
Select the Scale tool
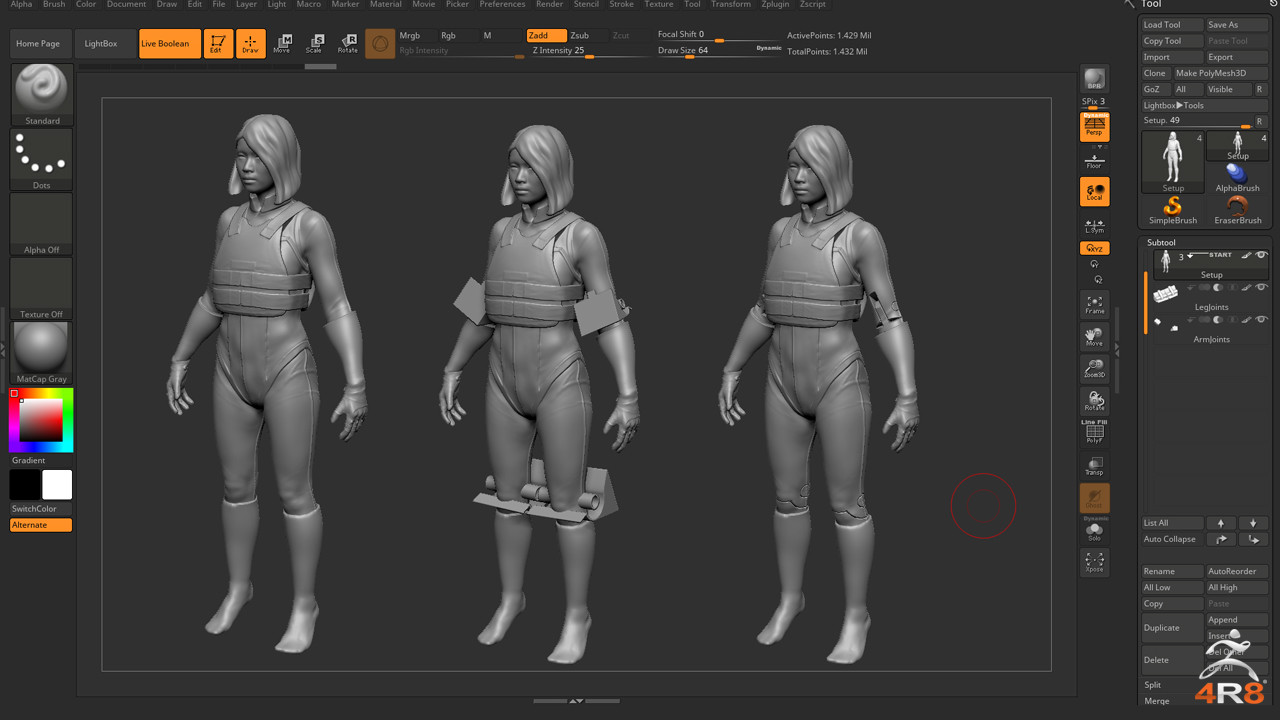[x=317, y=42]
